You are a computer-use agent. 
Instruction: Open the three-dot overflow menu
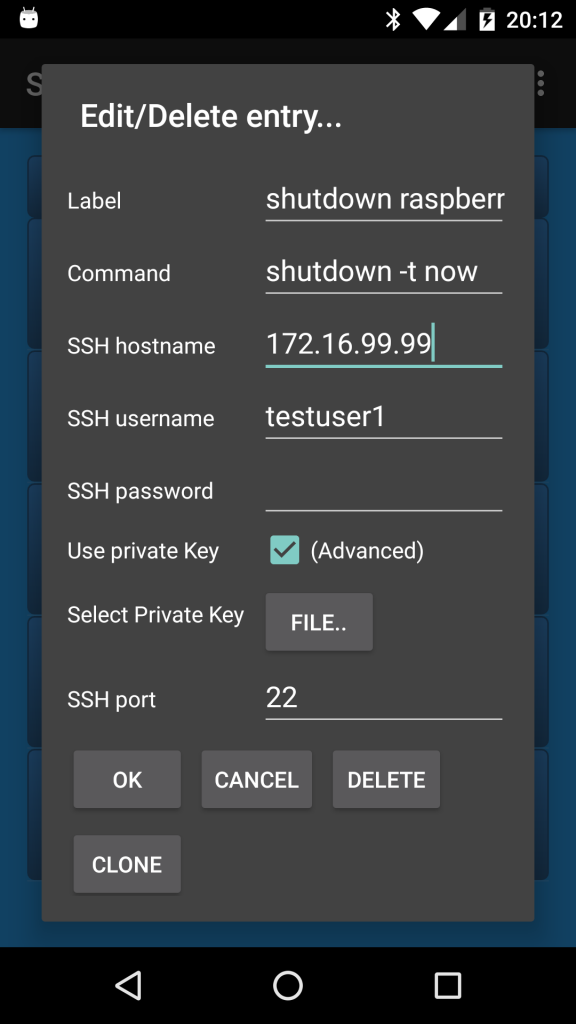(539, 83)
